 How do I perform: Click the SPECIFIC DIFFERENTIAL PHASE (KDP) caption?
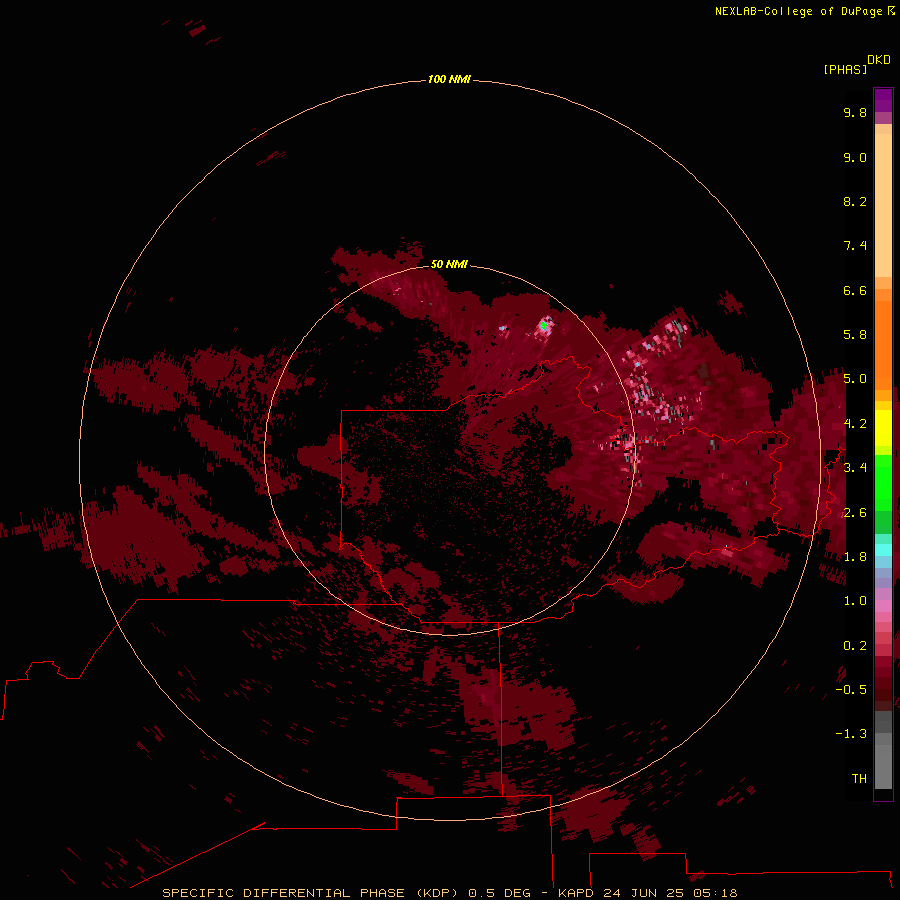tap(310, 893)
